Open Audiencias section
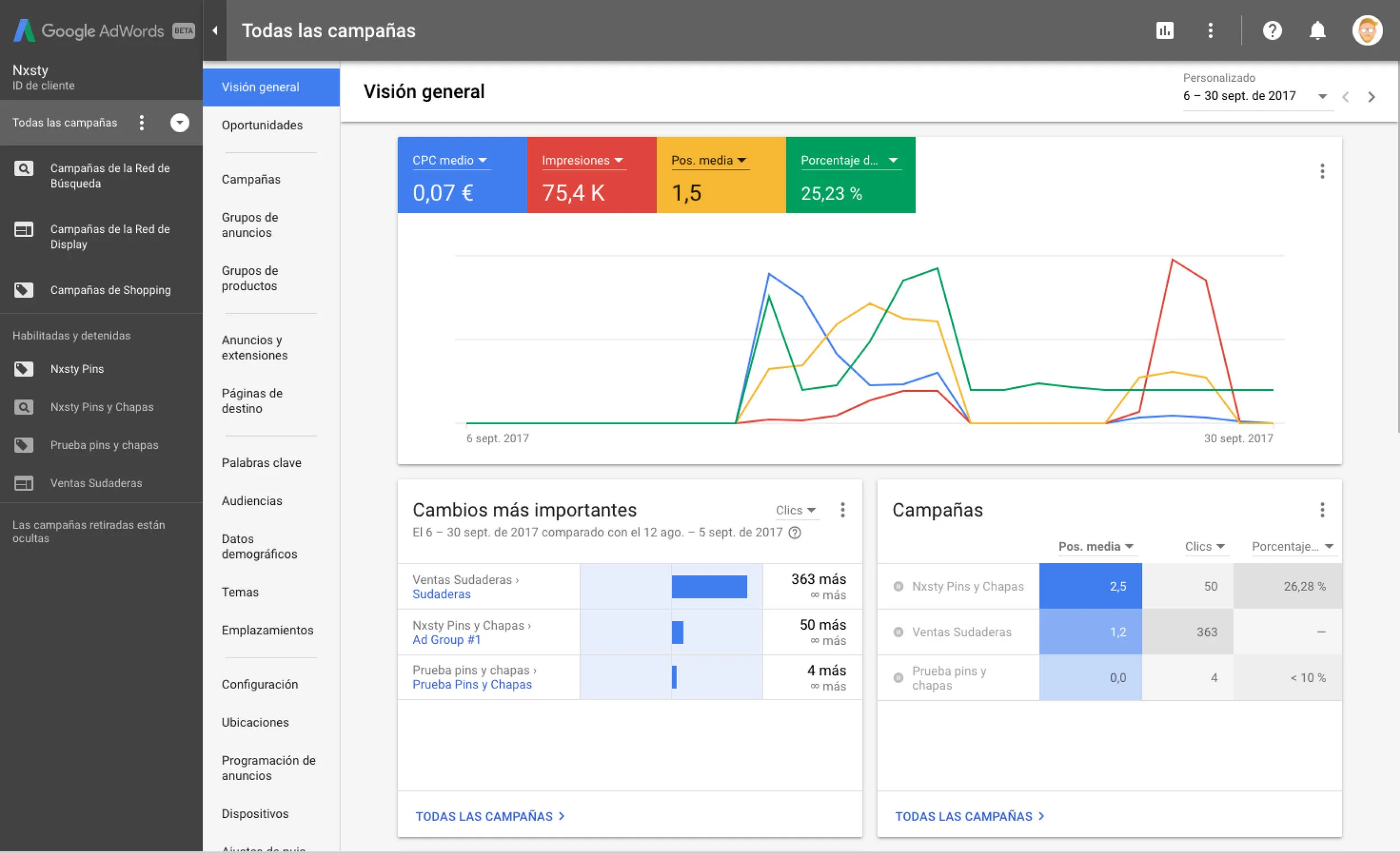 [251, 501]
